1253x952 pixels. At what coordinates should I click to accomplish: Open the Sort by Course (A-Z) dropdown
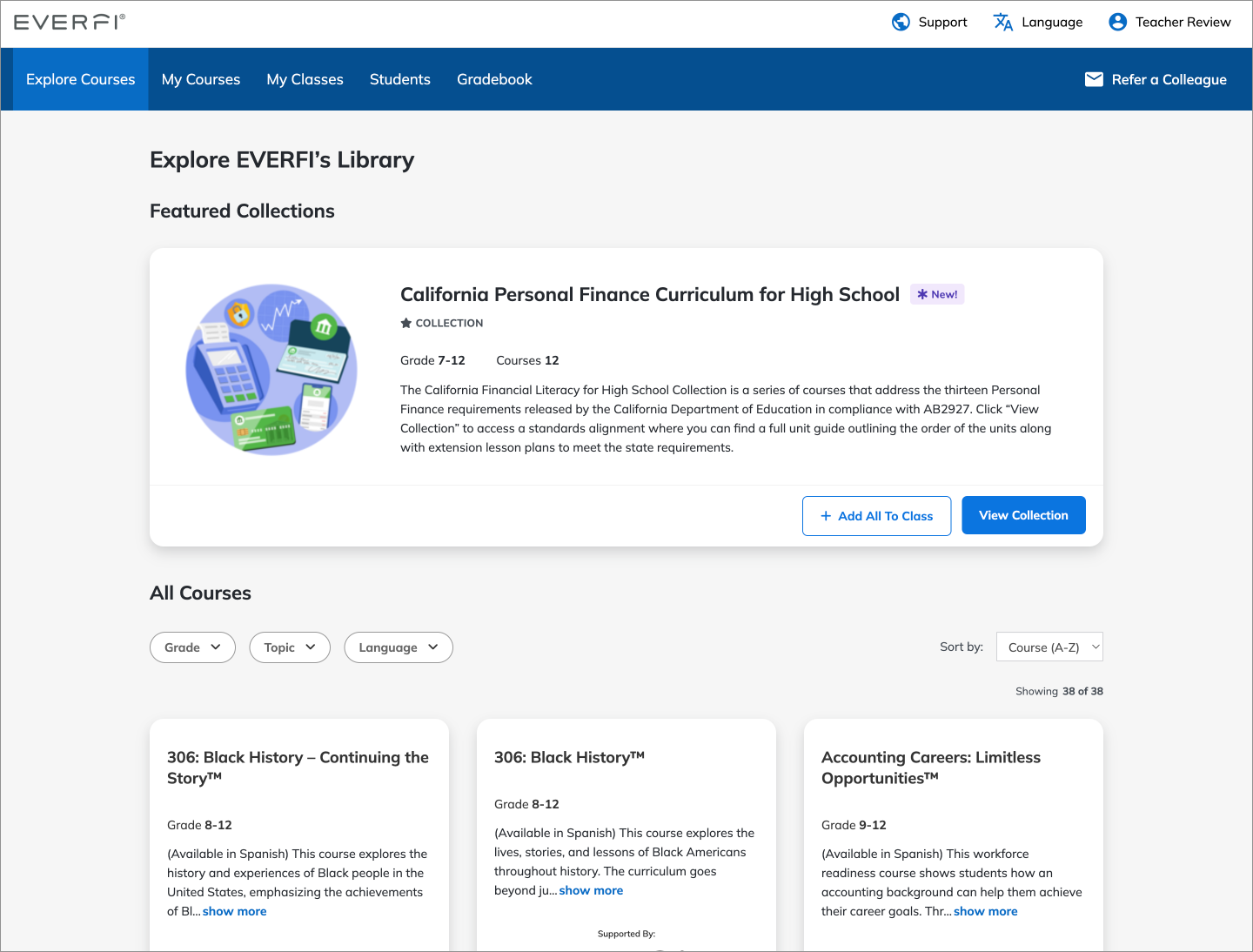point(1049,647)
